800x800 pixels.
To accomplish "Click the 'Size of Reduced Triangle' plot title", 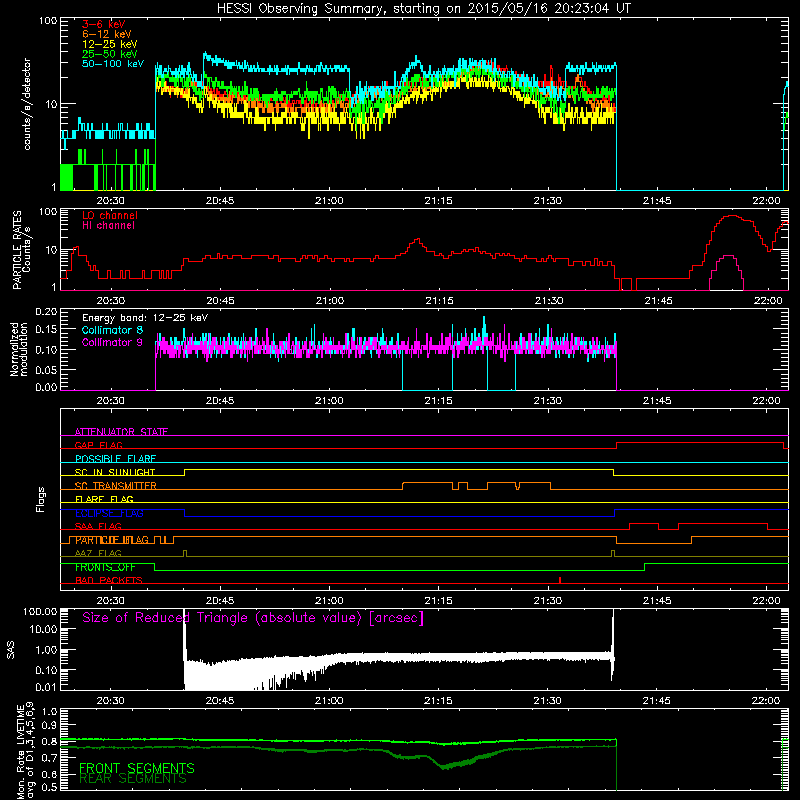I will click(253, 618).
